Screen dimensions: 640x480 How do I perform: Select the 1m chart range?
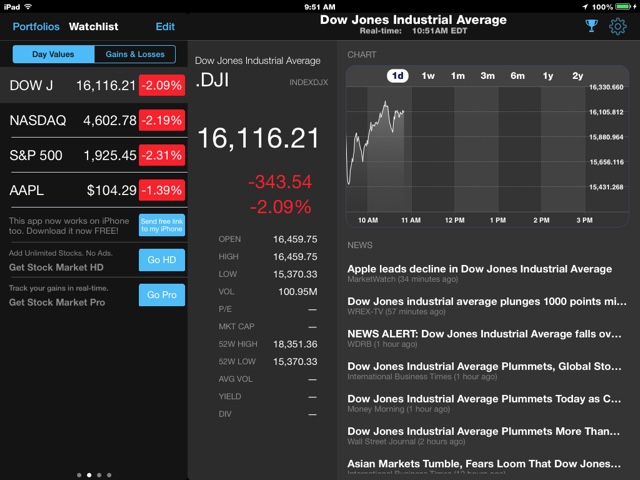(x=458, y=76)
